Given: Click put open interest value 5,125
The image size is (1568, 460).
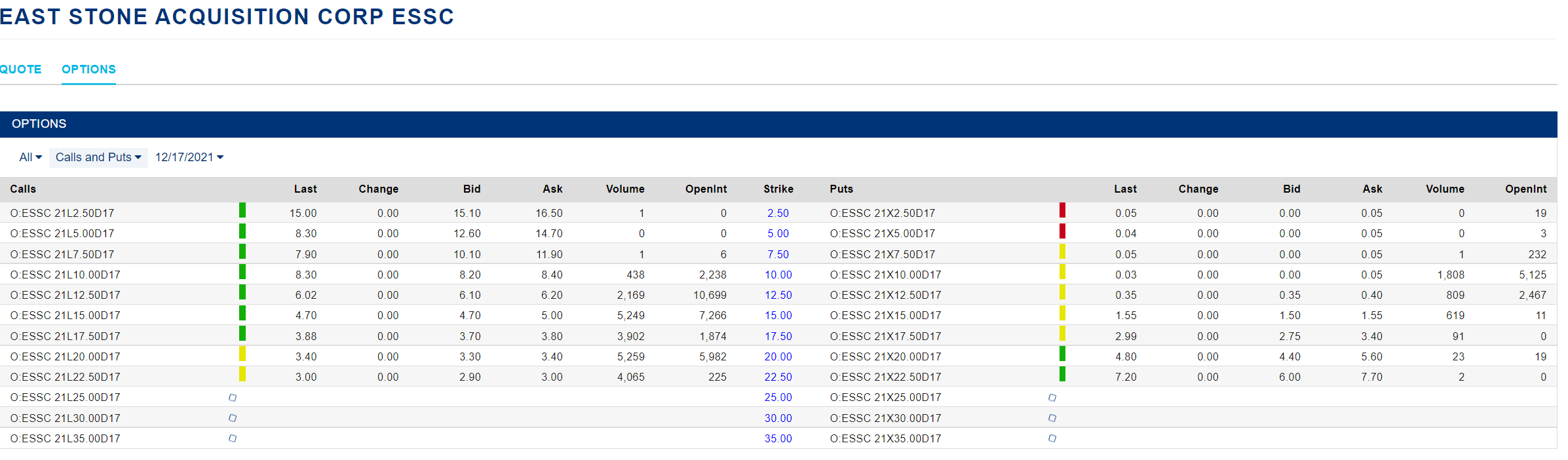Looking at the screenshot, I should tap(1533, 275).
